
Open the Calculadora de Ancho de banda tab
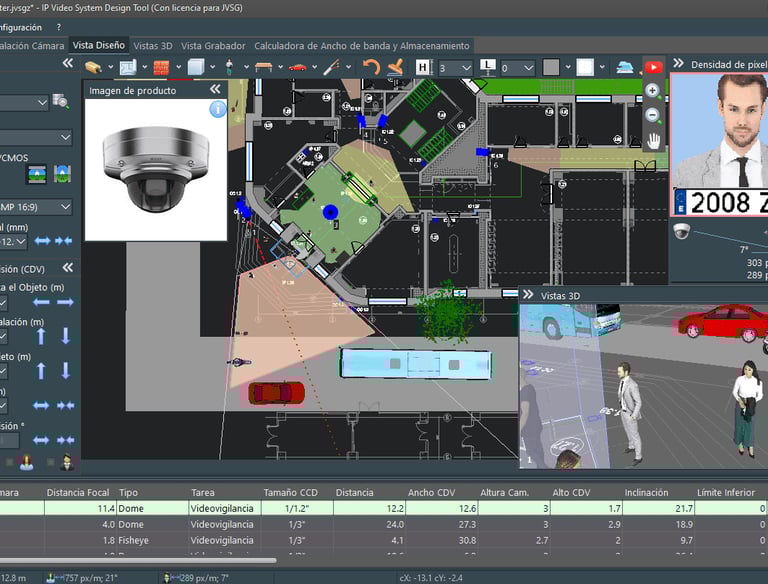(x=361, y=45)
